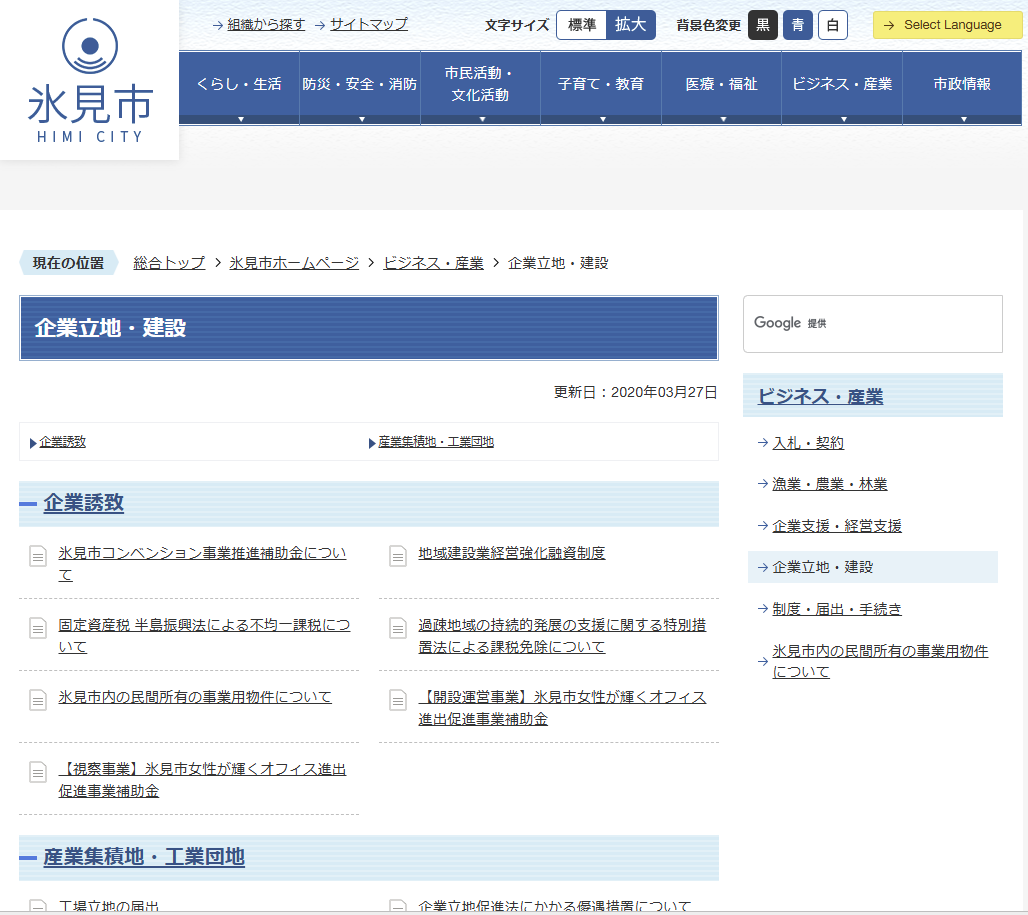Open 【視察事業】女性が輝くオフィス link
Image resolution: width=1028 pixels, height=915 pixels.
pyautogui.click(x=202, y=780)
